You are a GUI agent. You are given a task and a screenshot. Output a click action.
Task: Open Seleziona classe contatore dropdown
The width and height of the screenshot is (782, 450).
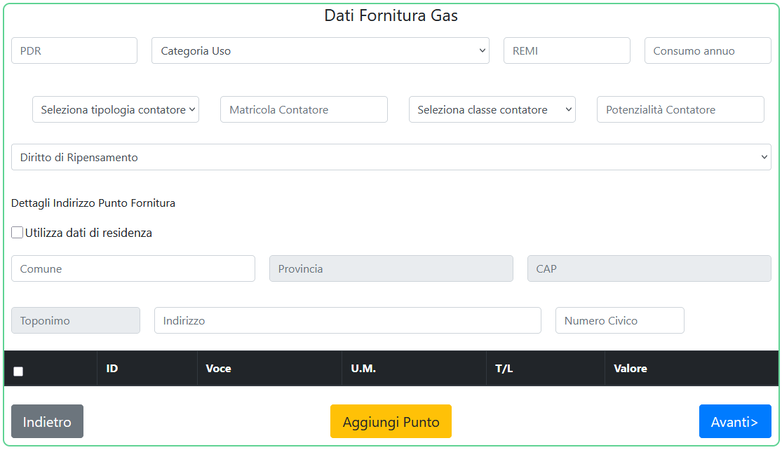click(x=492, y=109)
